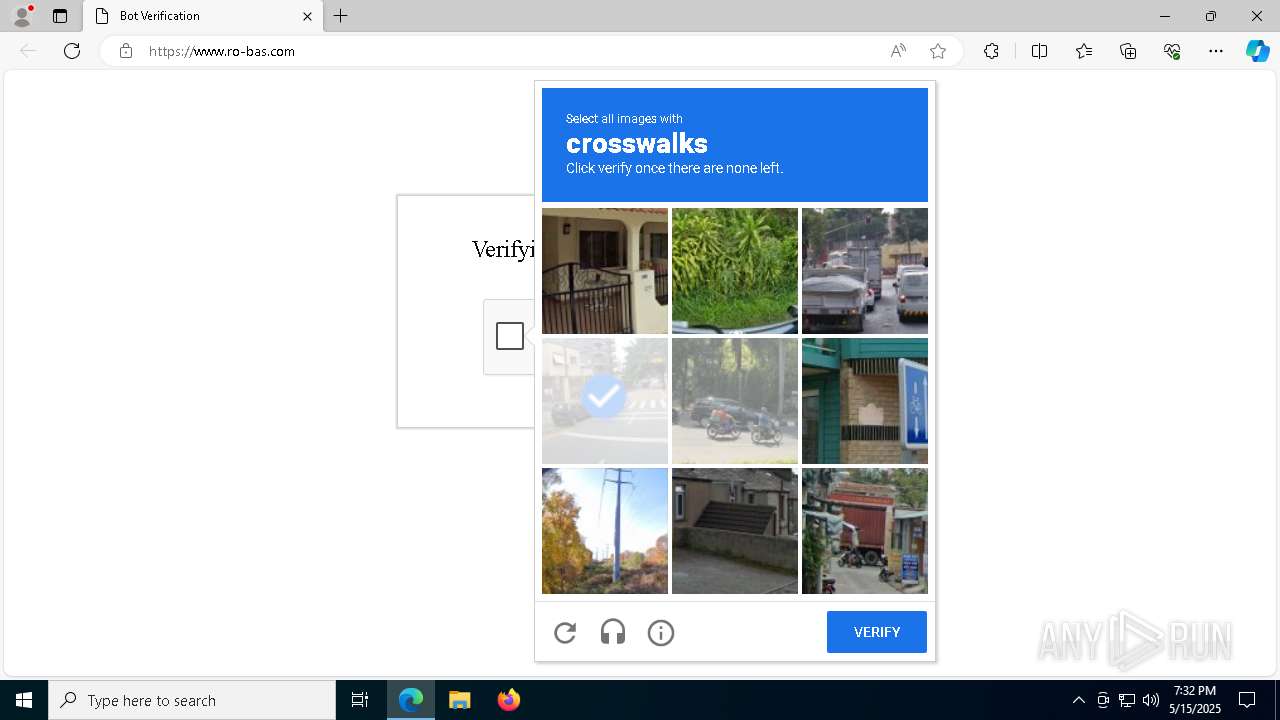The image size is (1280, 720).
Task: Open Extensions puzzle icon
Action: coord(991,51)
